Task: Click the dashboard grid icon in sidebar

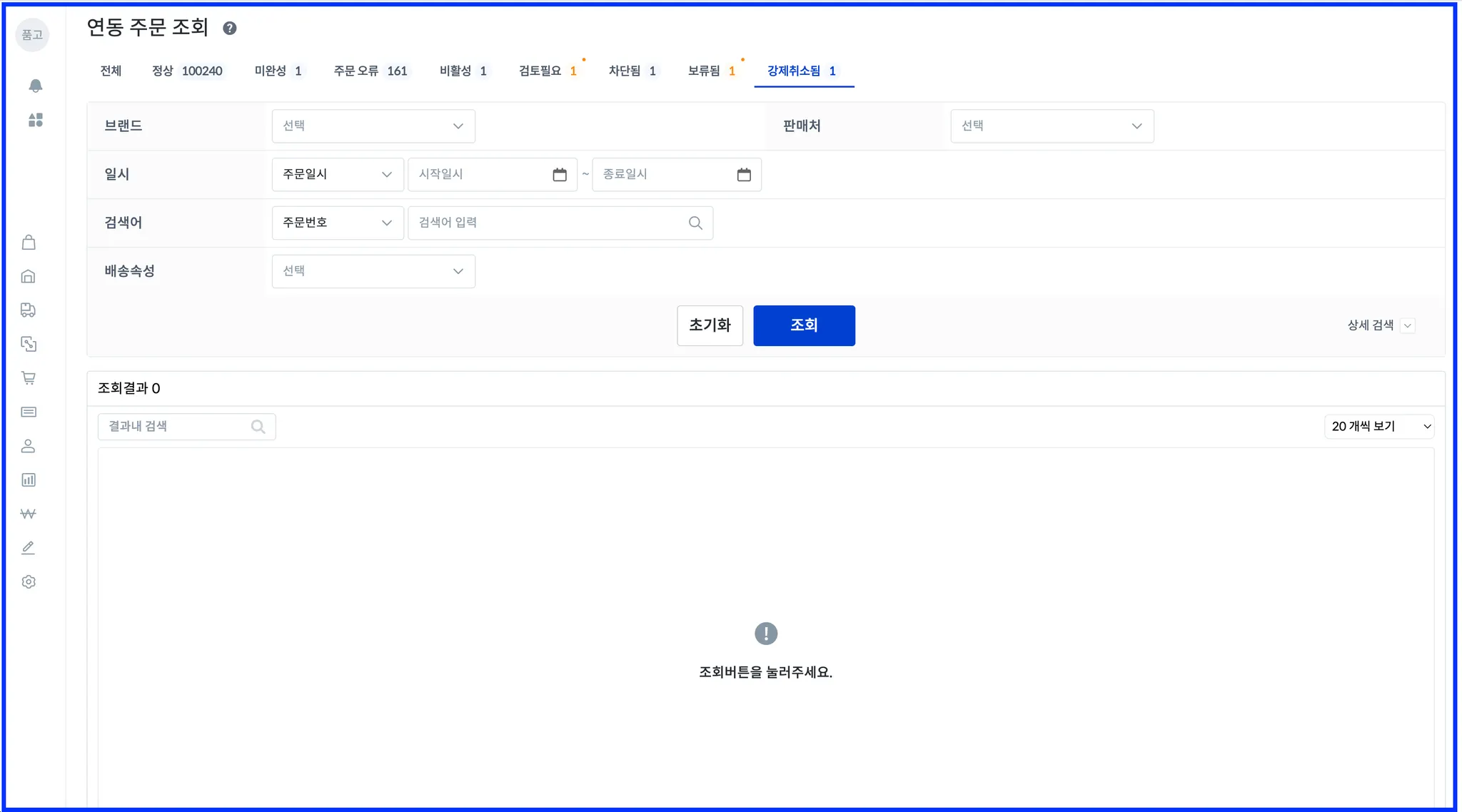Action: (35, 120)
